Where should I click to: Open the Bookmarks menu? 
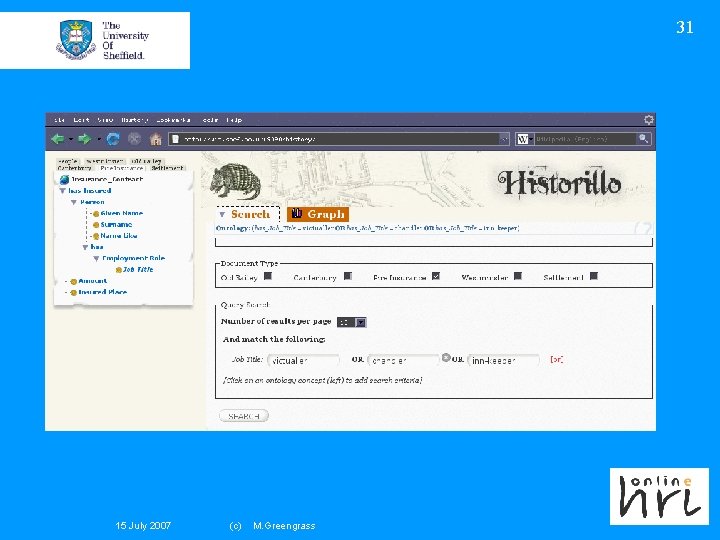pyautogui.click(x=173, y=120)
